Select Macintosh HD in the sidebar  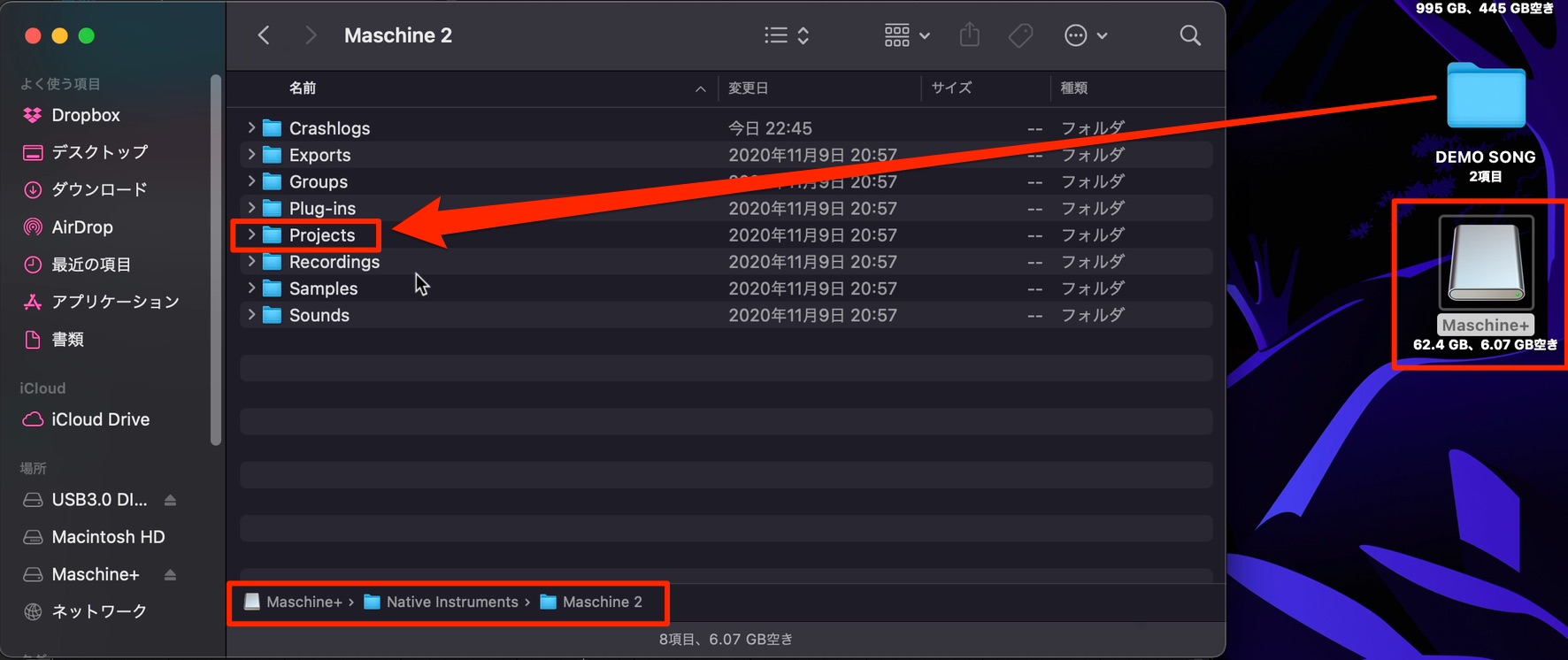tap(93, 537)
